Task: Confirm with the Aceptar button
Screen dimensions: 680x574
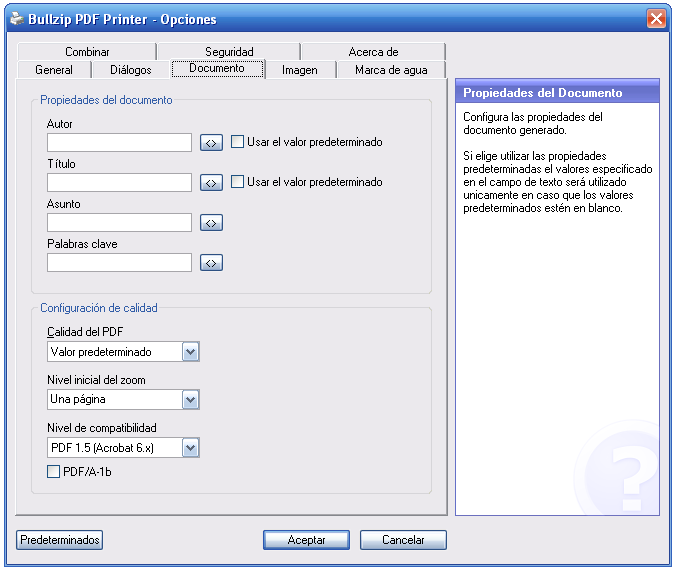Action: (x=306, y=540)
